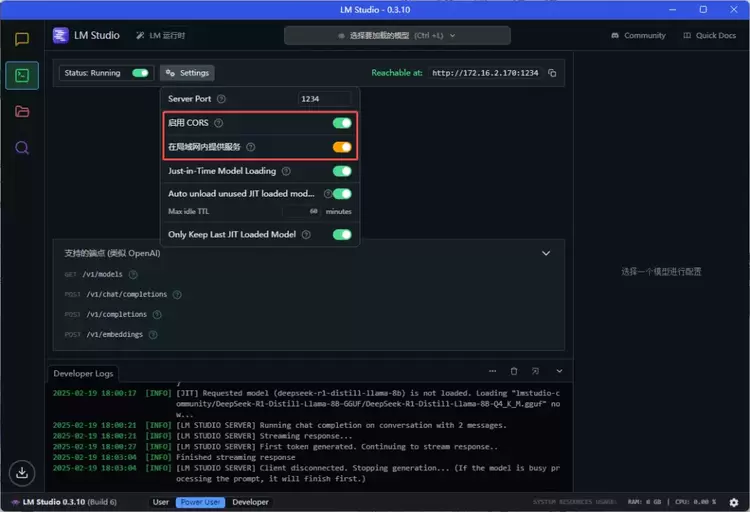Viewport: 750px width, 512px height.
Task: Toggle the server Status Running switch
Action: click(x=140, y=73)
